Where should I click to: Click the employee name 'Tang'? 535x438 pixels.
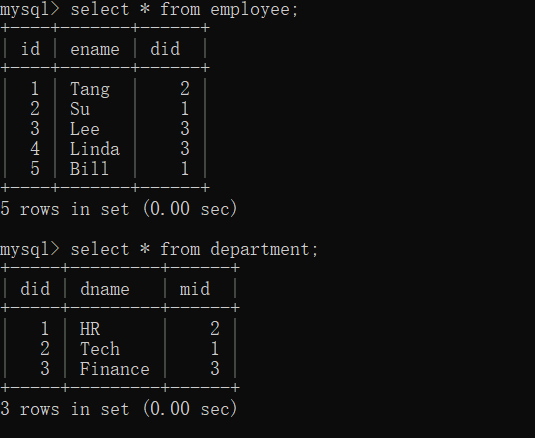[x=90, y=89]
